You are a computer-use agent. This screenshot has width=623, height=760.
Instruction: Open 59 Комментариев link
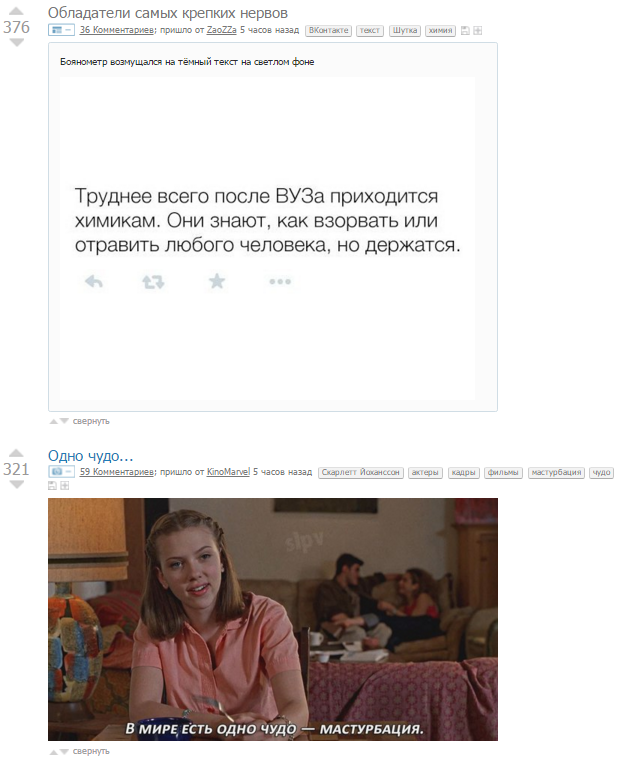pos(117,472)
